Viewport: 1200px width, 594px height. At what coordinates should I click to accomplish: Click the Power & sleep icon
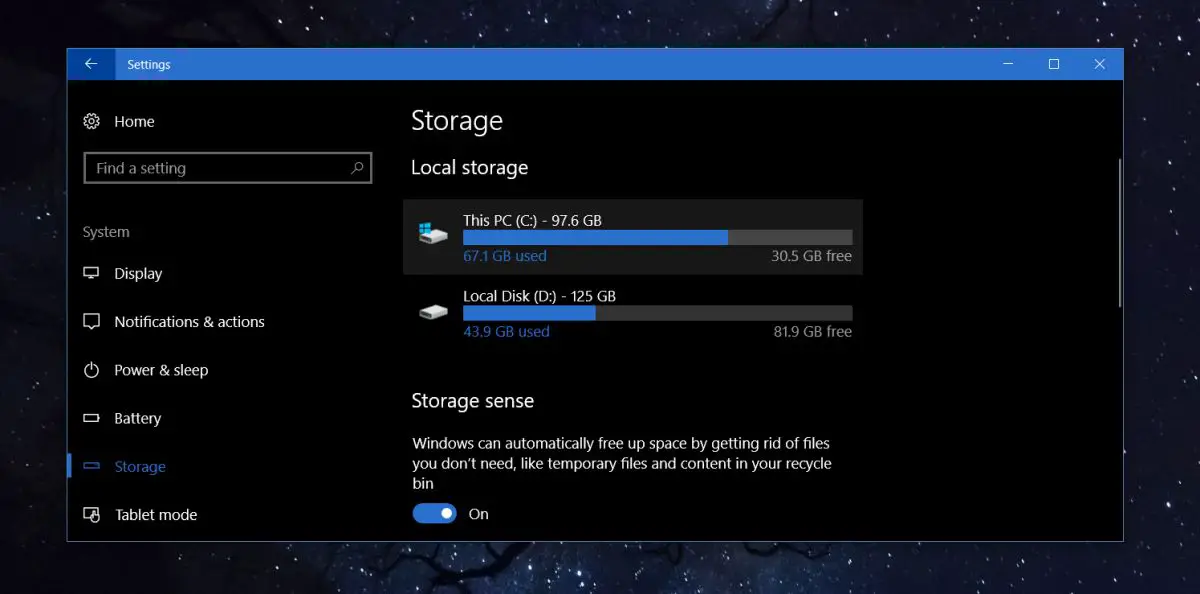[92, 370]
